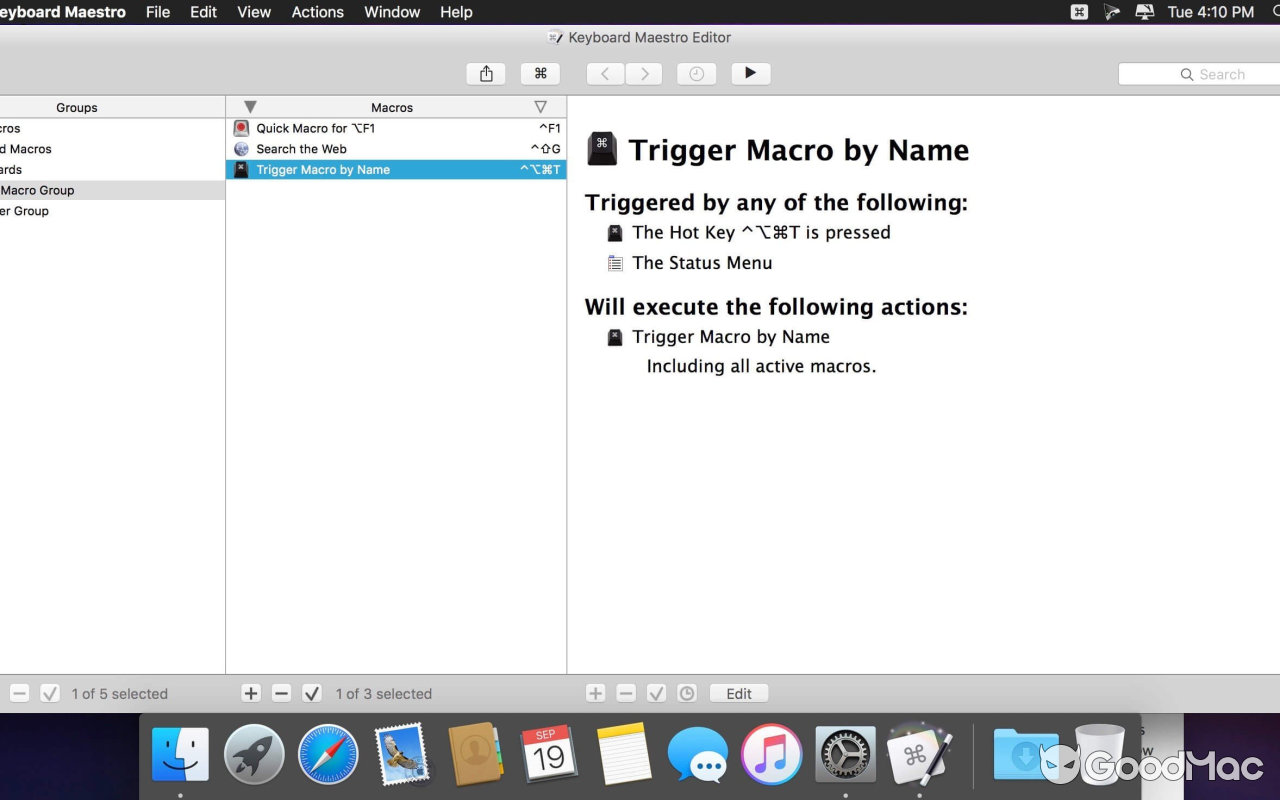Launch Messages from the Dock
The image size is (1280, 800).
[697, 753]
